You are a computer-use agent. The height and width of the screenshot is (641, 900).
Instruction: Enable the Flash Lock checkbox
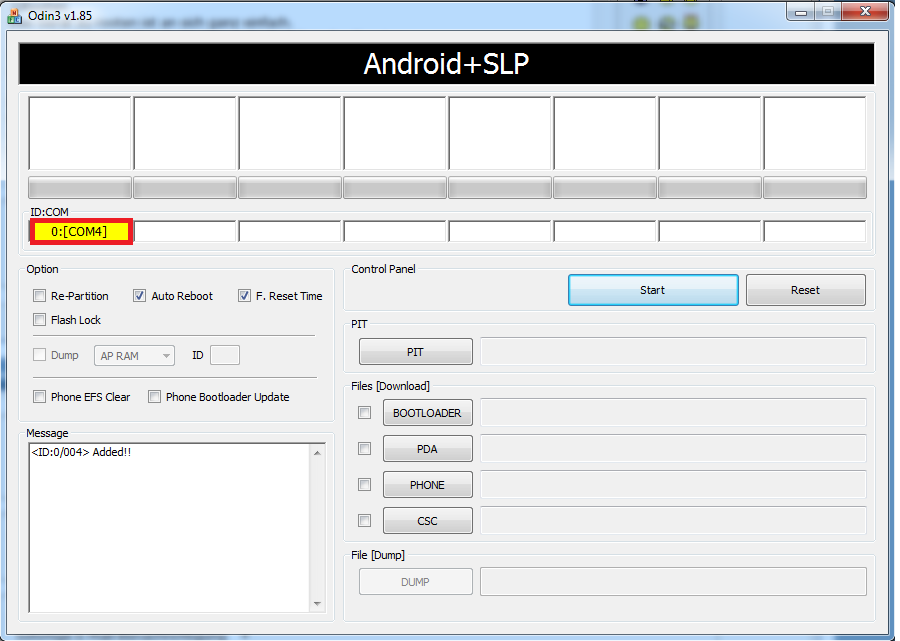40,320
